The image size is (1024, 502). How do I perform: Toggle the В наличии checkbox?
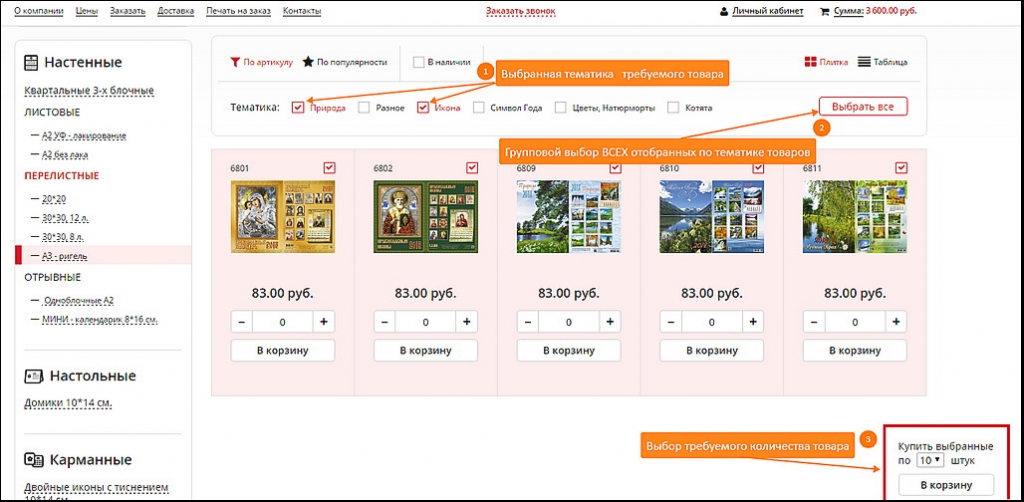click(x=419, y=62)
